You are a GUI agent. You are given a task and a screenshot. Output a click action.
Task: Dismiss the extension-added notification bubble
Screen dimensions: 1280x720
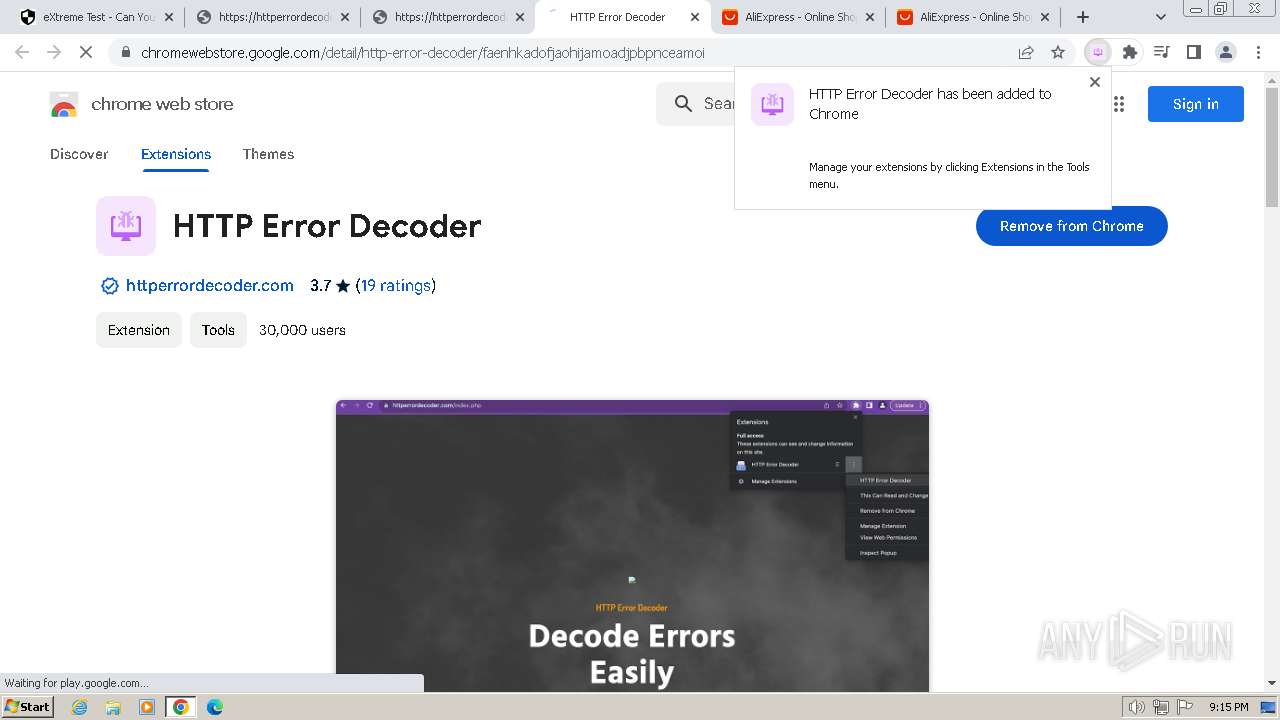pyautogui.click(x=1095, y=82)
